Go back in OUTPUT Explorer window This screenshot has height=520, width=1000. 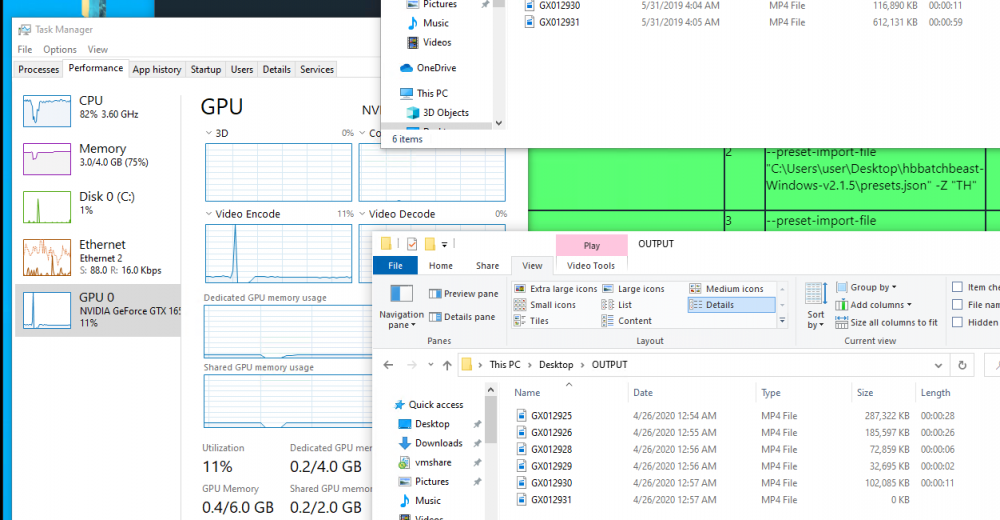388,365
